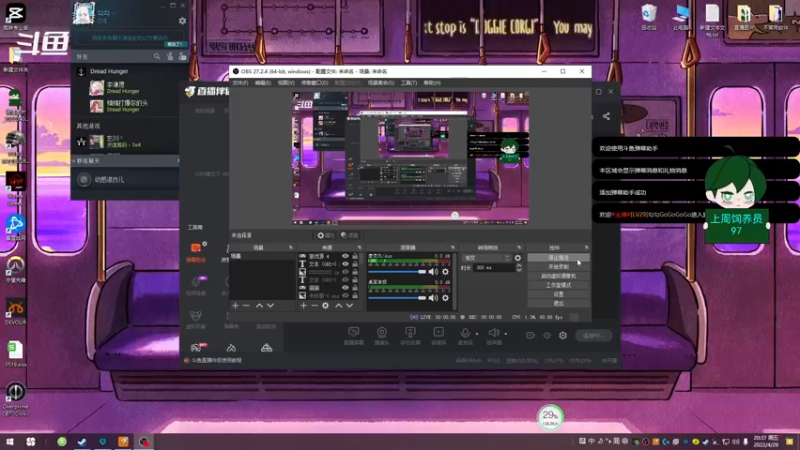Remove selected scene with minus icon
Image resolution: width=800 pixels, height=450 pixels.
pos(246,306)
